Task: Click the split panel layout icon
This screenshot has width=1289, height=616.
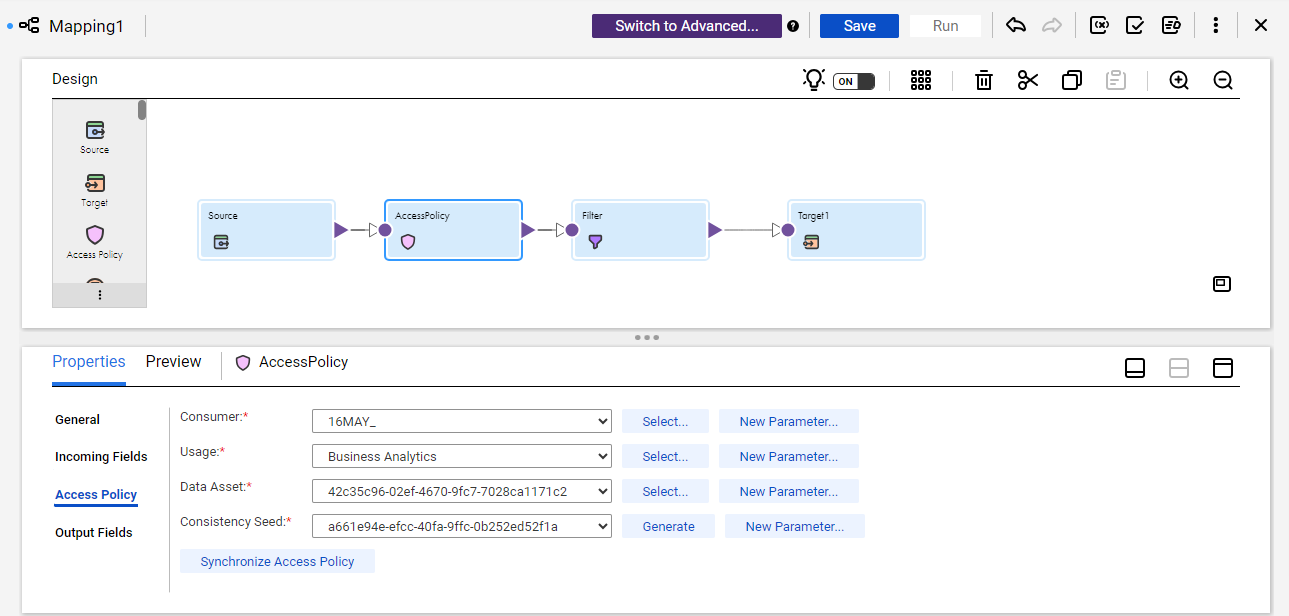Action: 1179,368
